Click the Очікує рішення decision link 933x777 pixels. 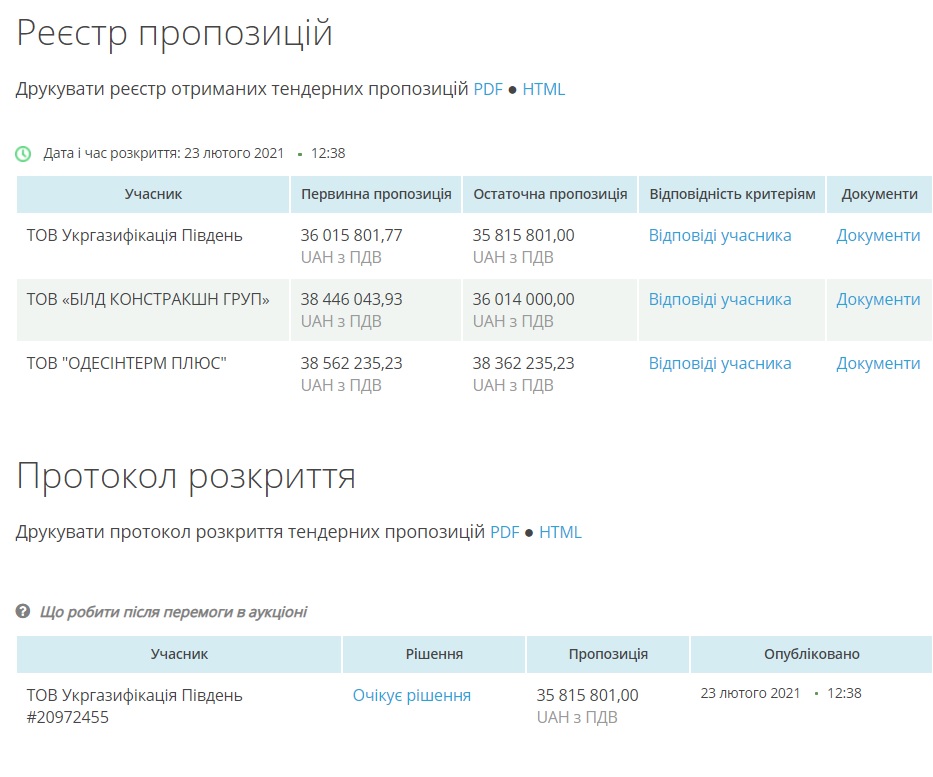coord(412,695)
